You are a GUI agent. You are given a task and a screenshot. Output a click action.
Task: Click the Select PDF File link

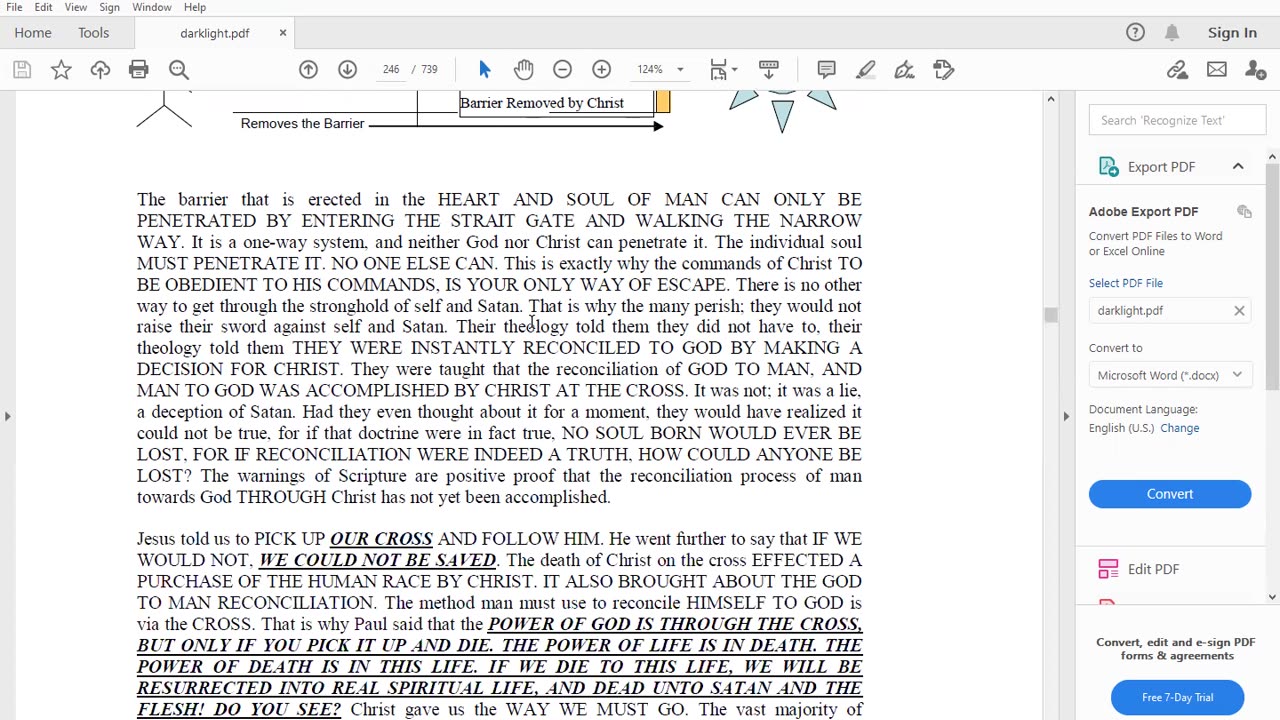click(1126, 283)
